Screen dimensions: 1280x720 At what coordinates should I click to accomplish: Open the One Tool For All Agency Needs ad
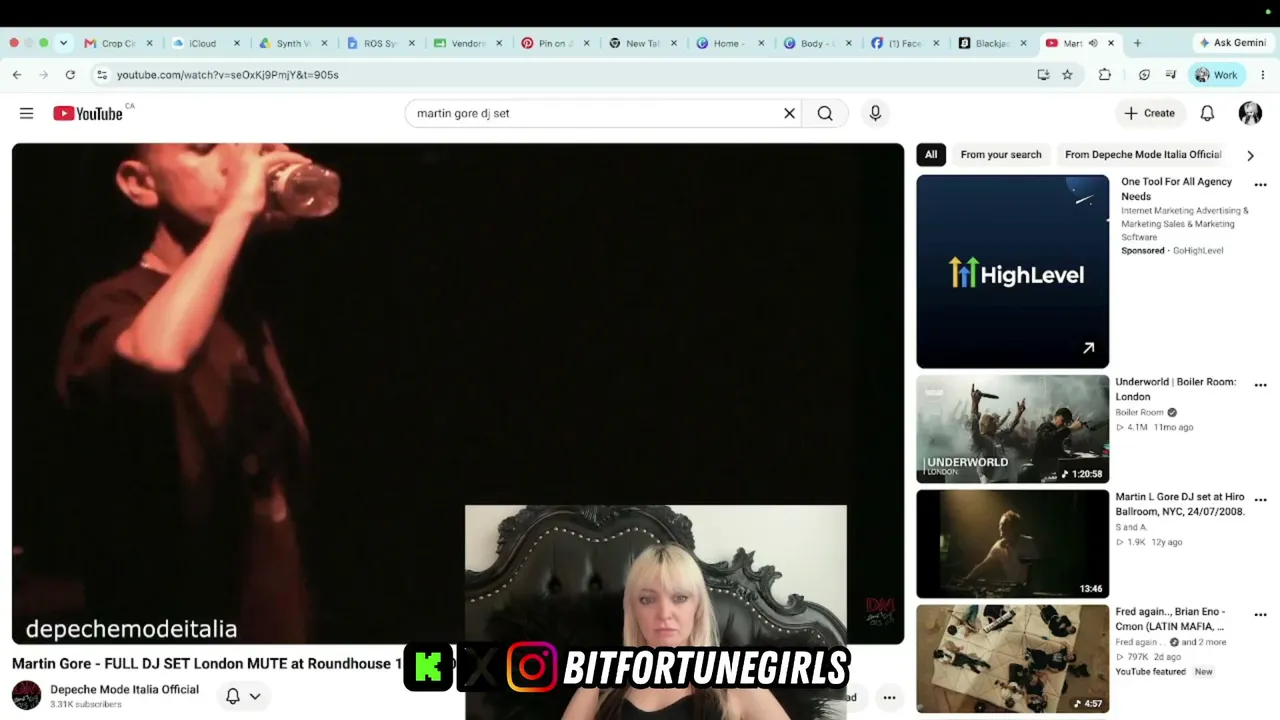1177,189
